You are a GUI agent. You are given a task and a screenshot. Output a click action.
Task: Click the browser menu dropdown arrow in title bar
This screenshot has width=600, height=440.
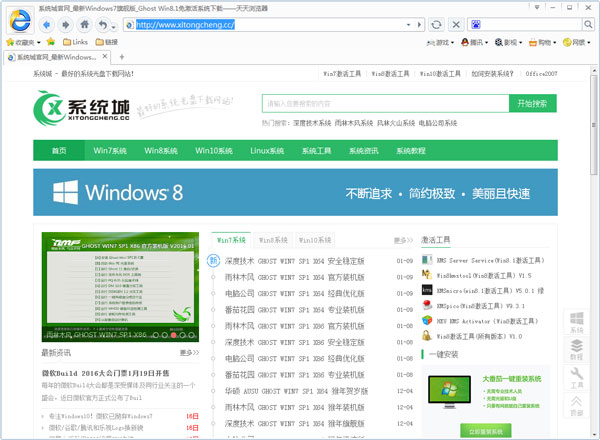tap(537, 7)
